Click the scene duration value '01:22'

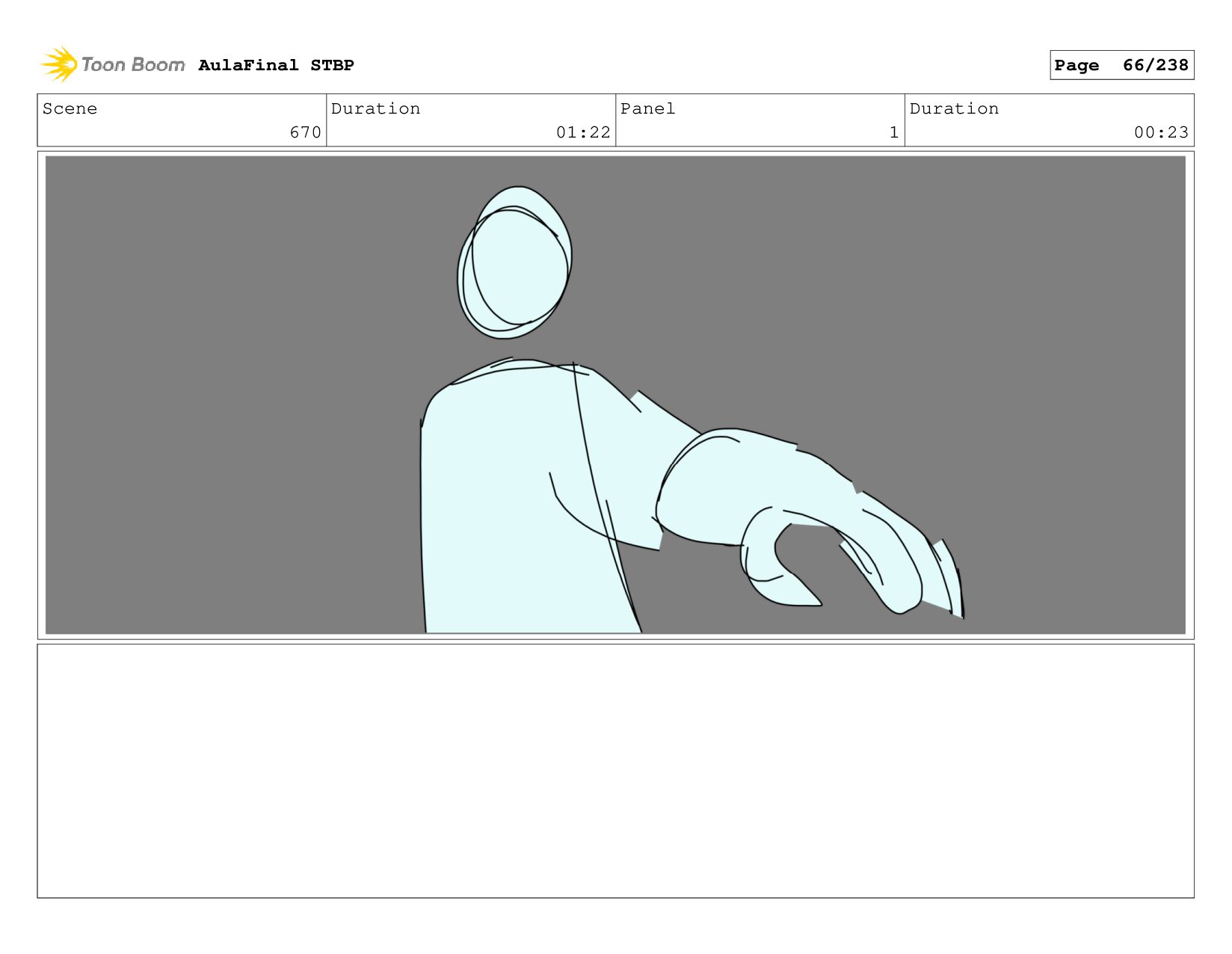583,132
